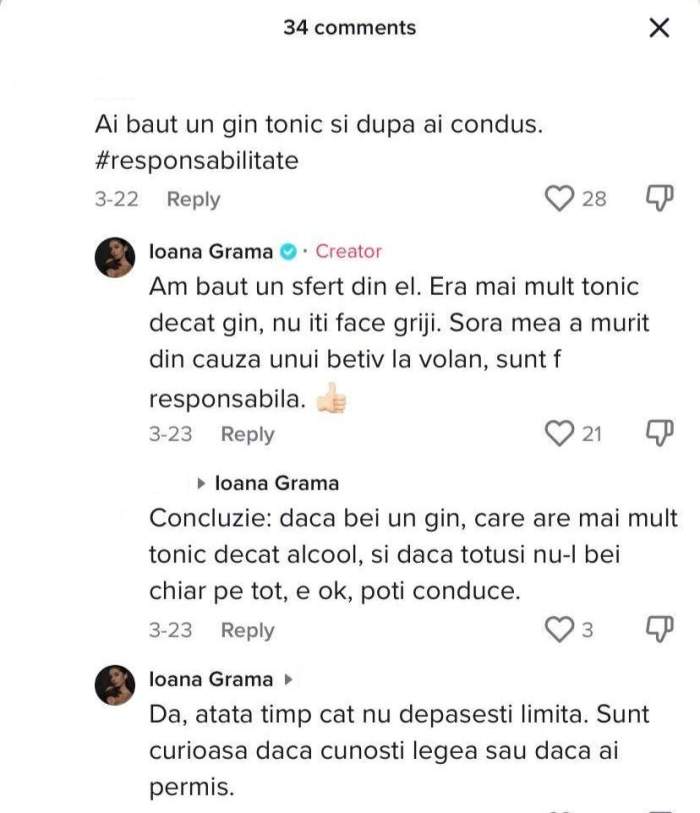700x813 pixels.
Task: Click the arrow after the last Ioana Grama name
Action: pyautogui.click(x=288, y=680)
